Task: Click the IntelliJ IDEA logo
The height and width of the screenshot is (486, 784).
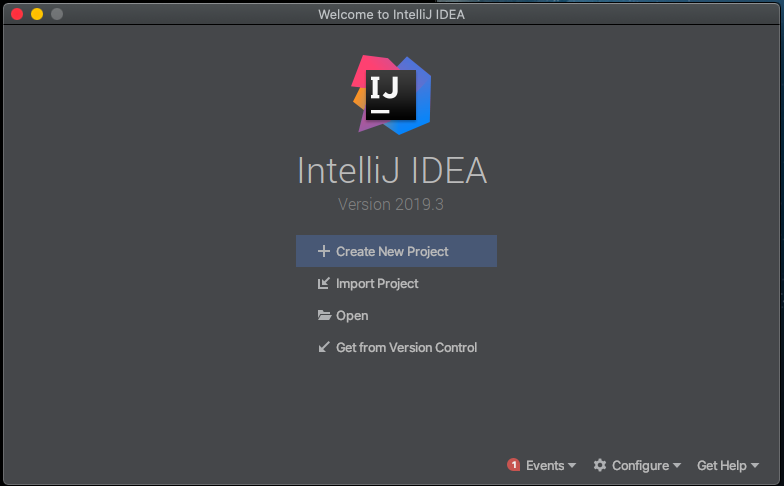Action: click(392, 94)
